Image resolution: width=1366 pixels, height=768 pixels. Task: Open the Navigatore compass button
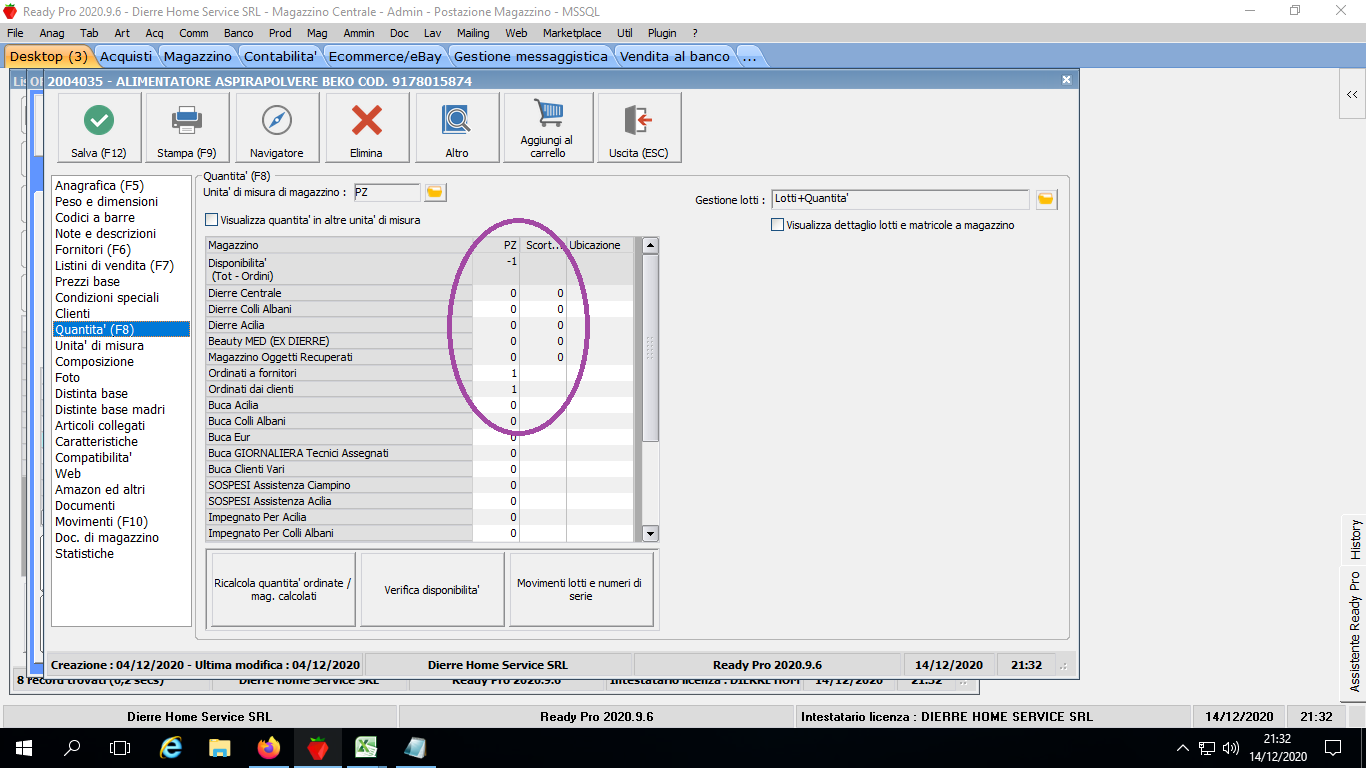(x=277, y=127)
